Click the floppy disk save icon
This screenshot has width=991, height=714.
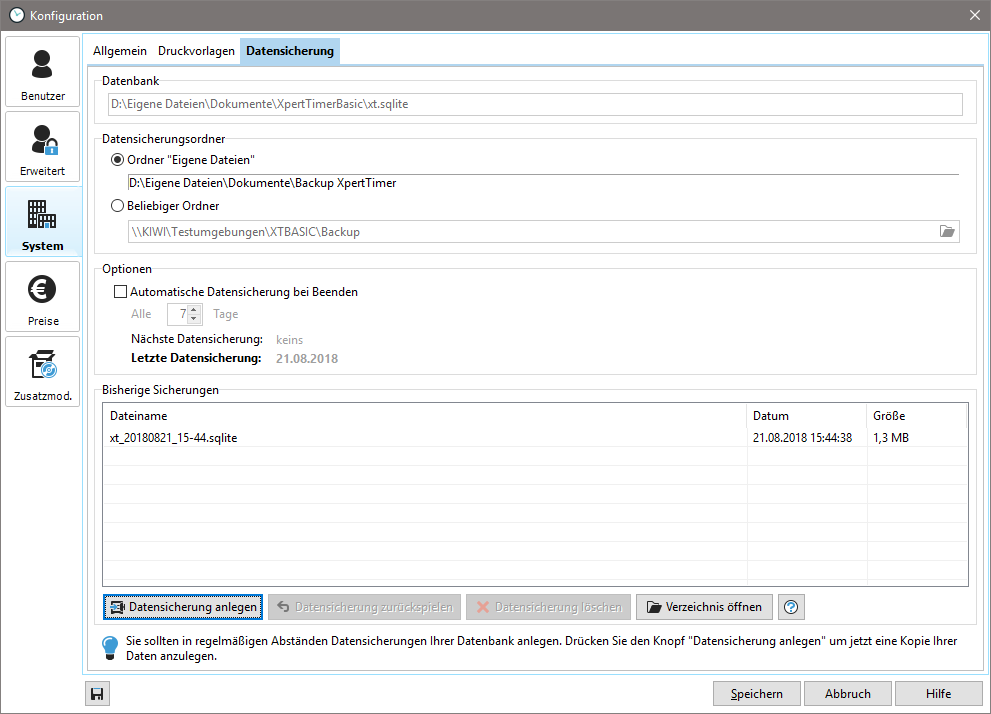click(97, 694)
